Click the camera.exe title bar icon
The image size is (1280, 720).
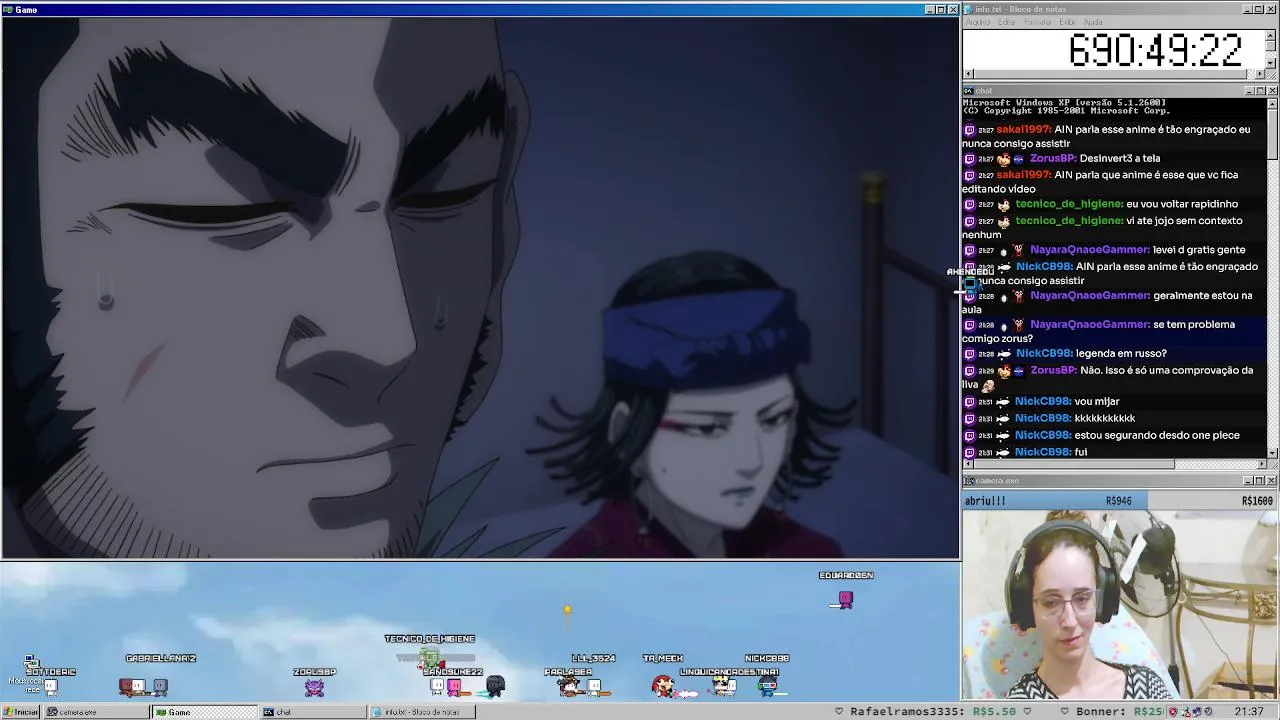point(968,481)
